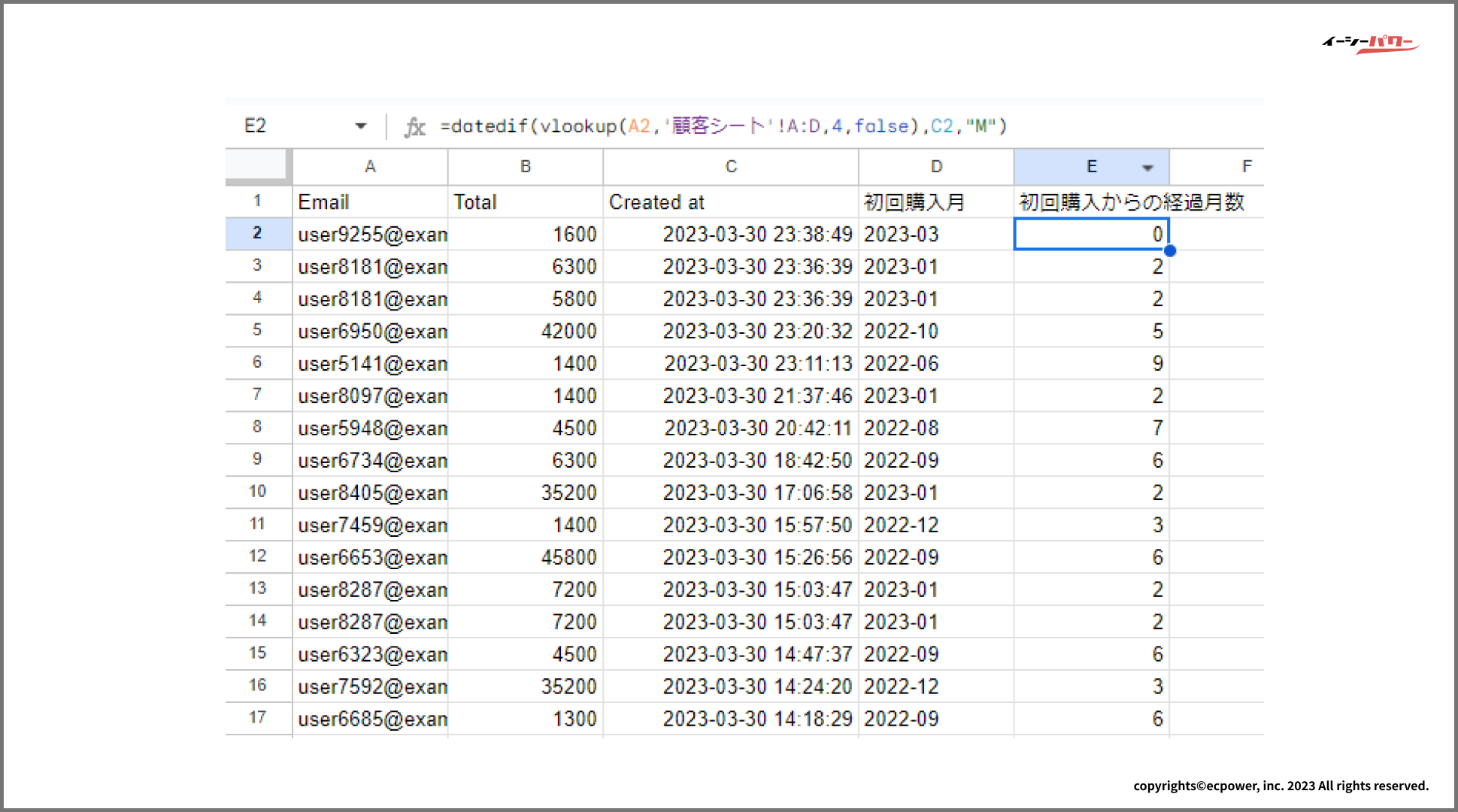The height and width of the screenshot is (812, 1458).
Task: Click the 初回購入月 header cell
Action: pyautogui.click(x=936, y=202)
